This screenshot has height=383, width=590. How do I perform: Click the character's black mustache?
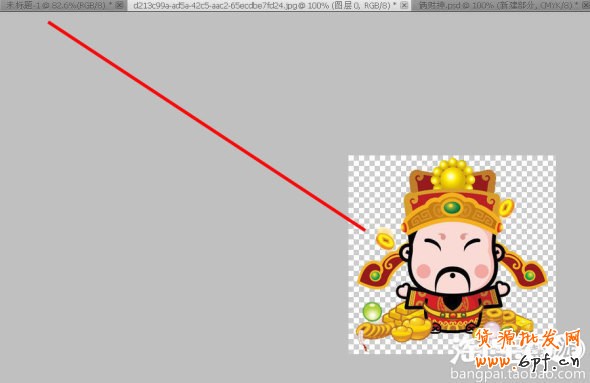click(453, 277)
